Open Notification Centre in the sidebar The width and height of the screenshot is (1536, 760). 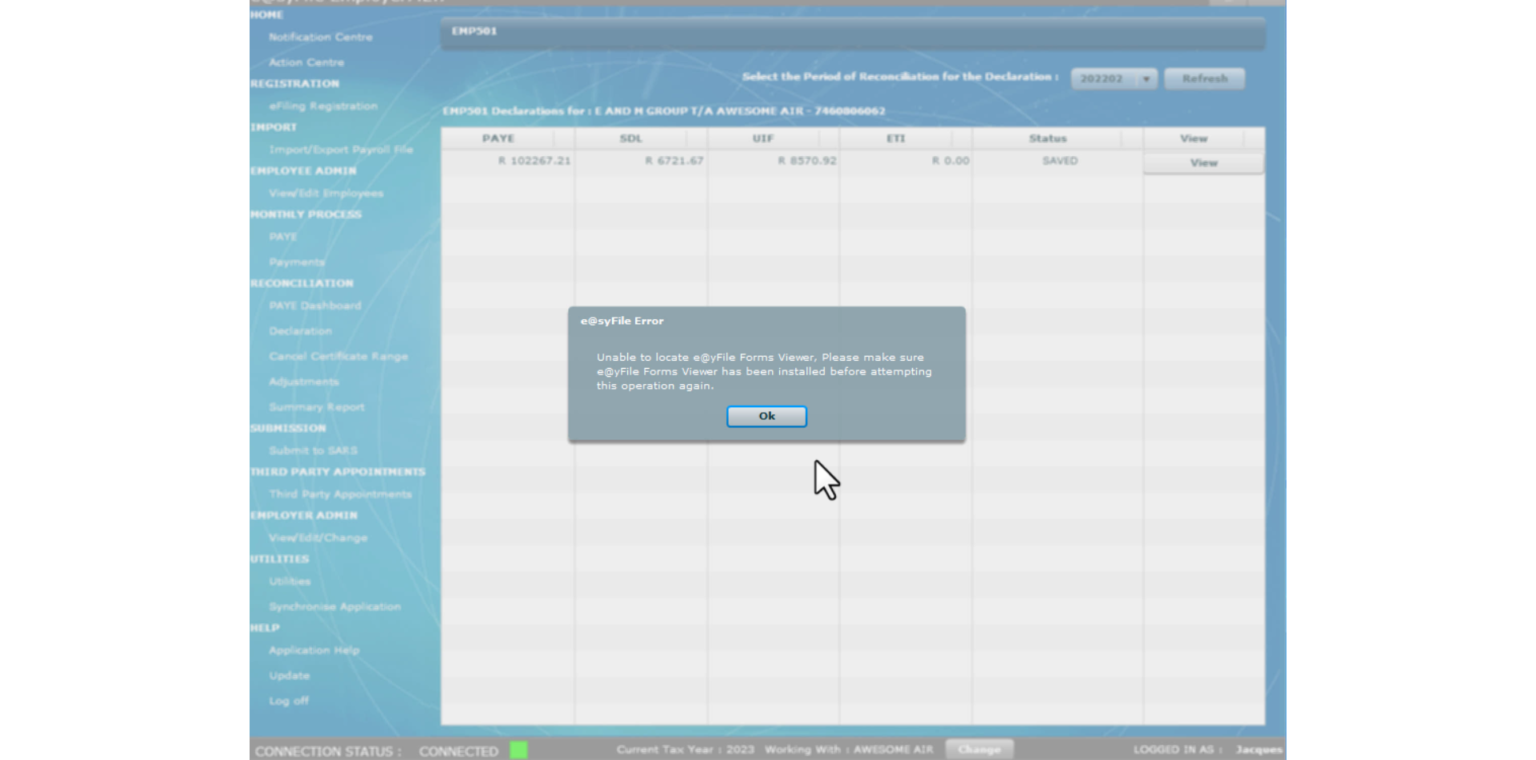click(320, 37)
